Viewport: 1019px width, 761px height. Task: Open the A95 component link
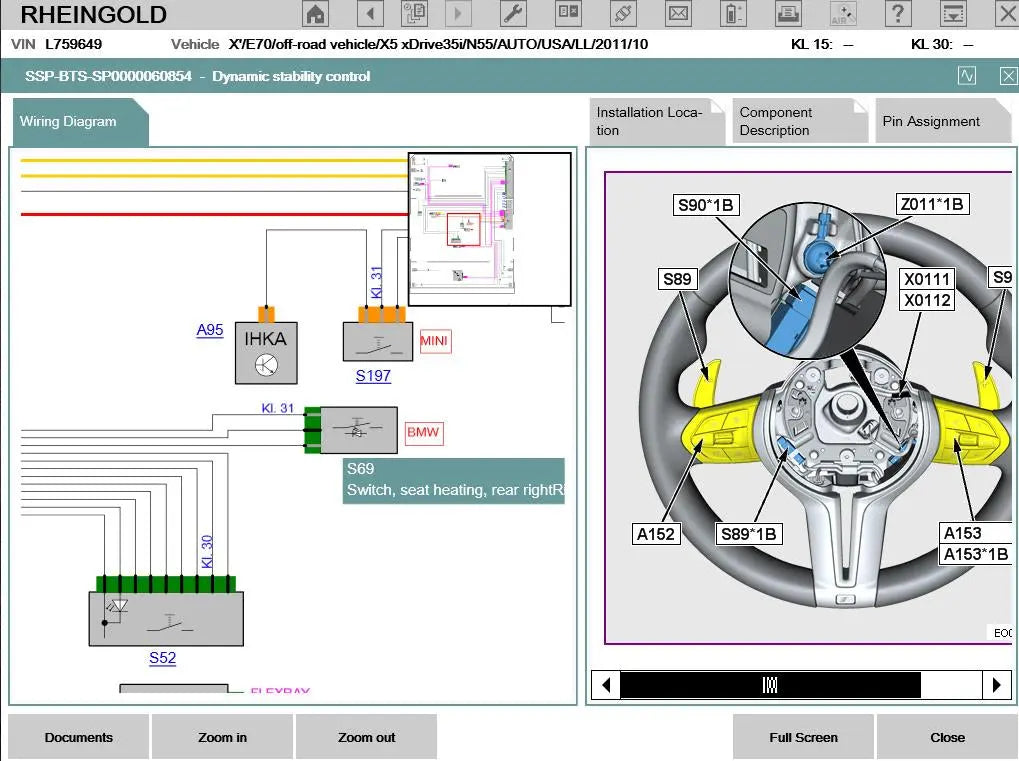pos(210,330)
